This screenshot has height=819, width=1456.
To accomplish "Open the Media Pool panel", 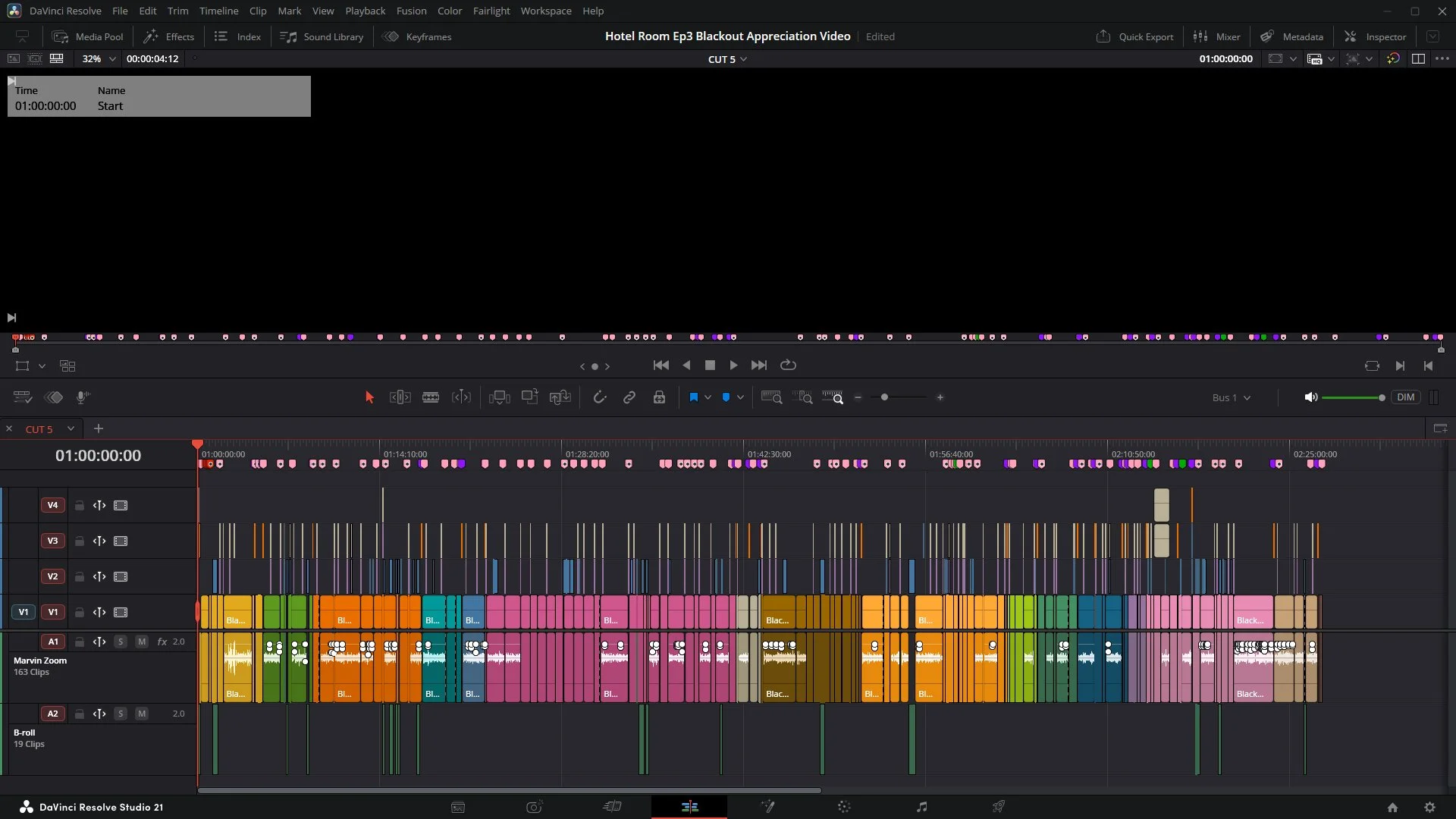I will pyautogui.click(x=87, y=36).
